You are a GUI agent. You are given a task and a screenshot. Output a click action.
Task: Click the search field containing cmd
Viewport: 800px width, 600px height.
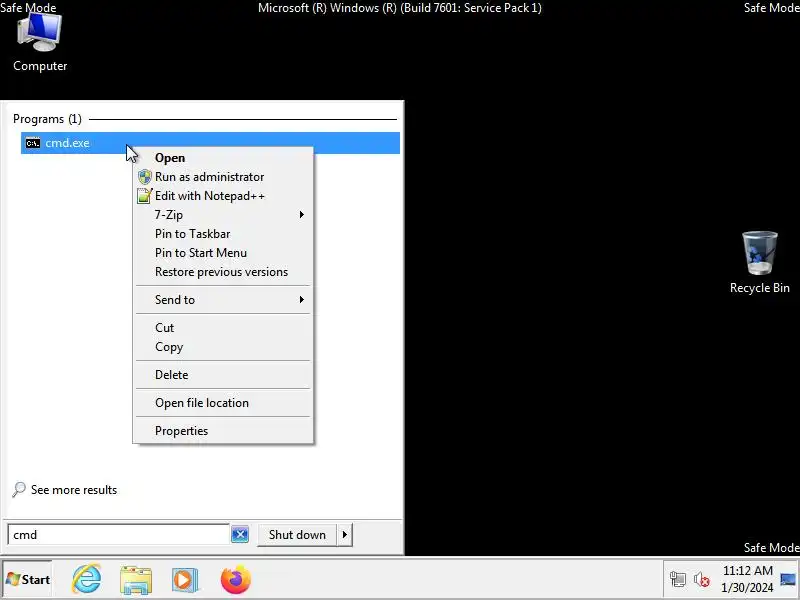118,535
